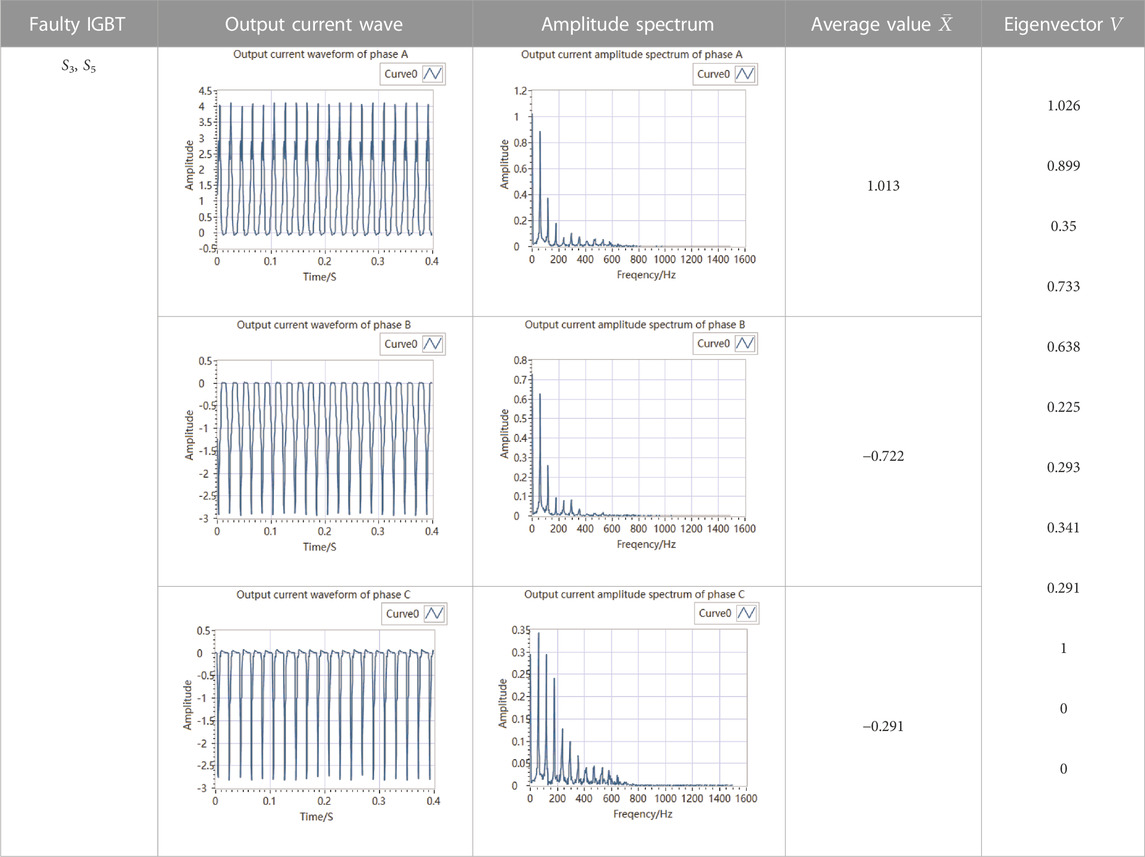Click the Curve0 line icon in phase A amplitude spectrum legend
The image size is (1145, 857).
tap(745, 74)
